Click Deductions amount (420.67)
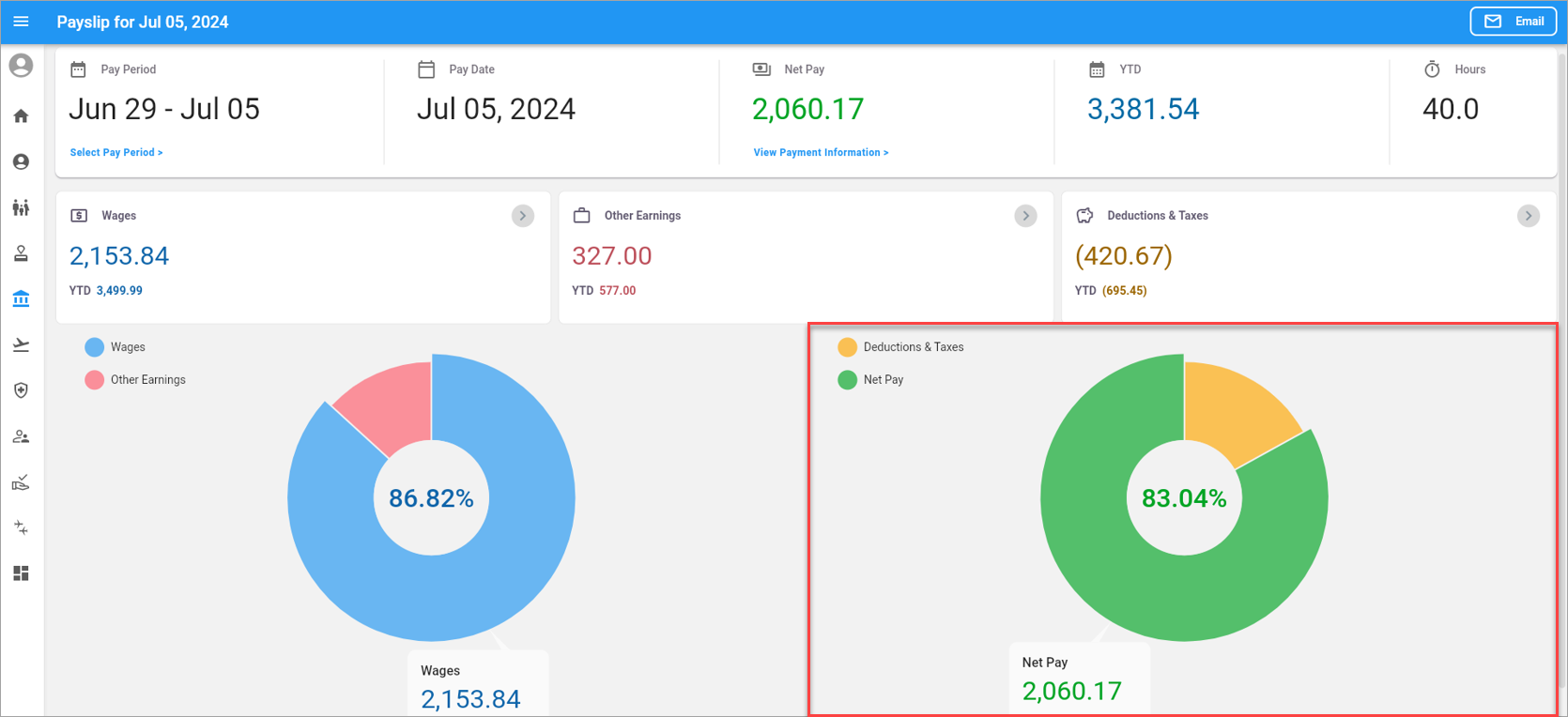 (1124, 256)
